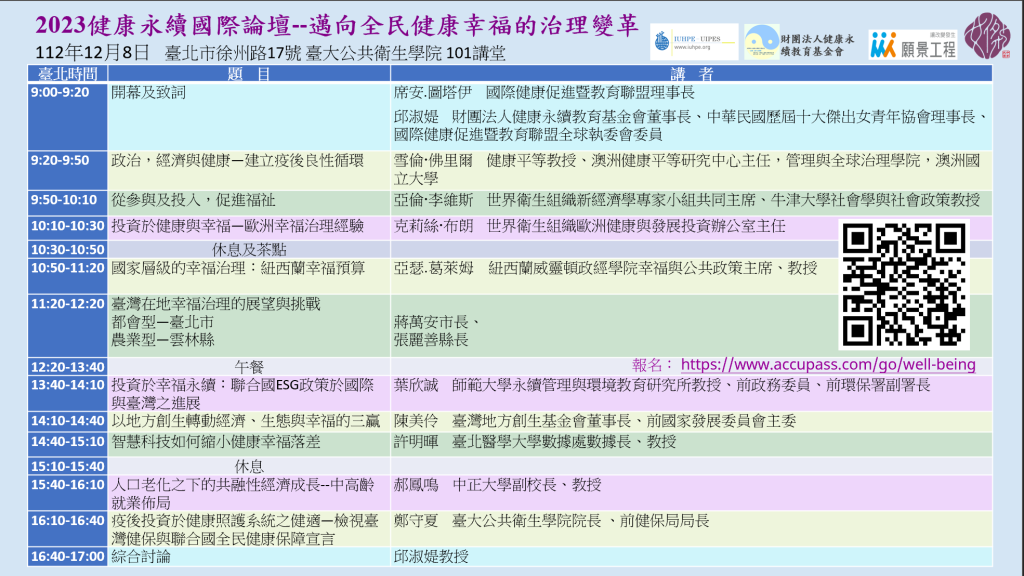Click the 午餐 row
Viewport: 1024px width, 576px height.
click(x=249, y=367)
